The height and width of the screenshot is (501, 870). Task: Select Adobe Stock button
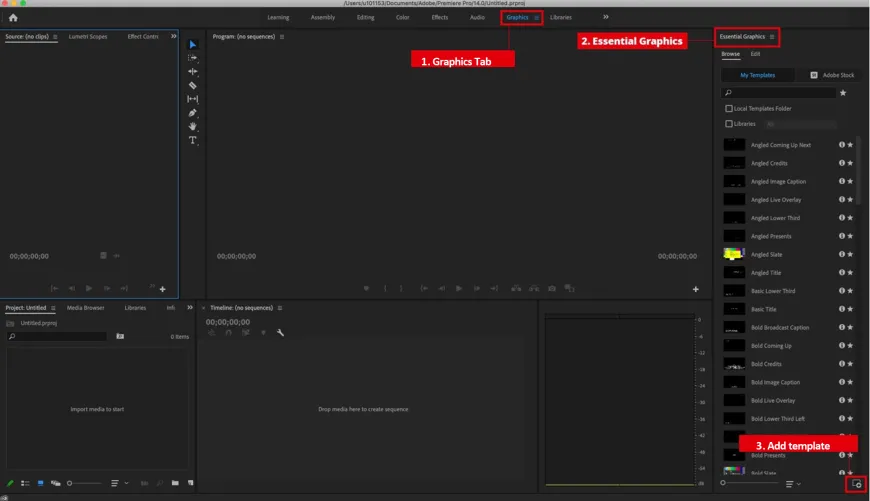(x=832, y=75)
